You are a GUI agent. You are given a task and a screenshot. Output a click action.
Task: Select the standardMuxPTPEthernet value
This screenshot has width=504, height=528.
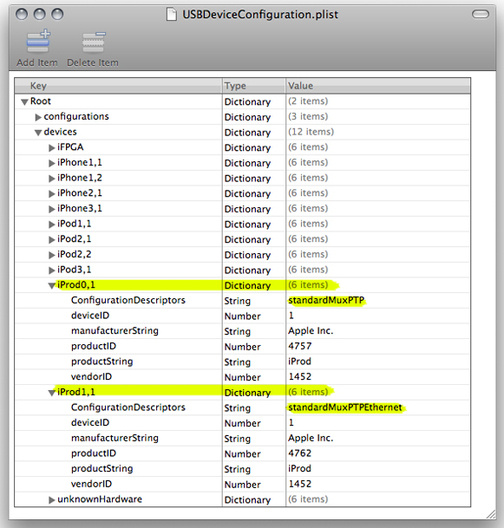point(345,408)
